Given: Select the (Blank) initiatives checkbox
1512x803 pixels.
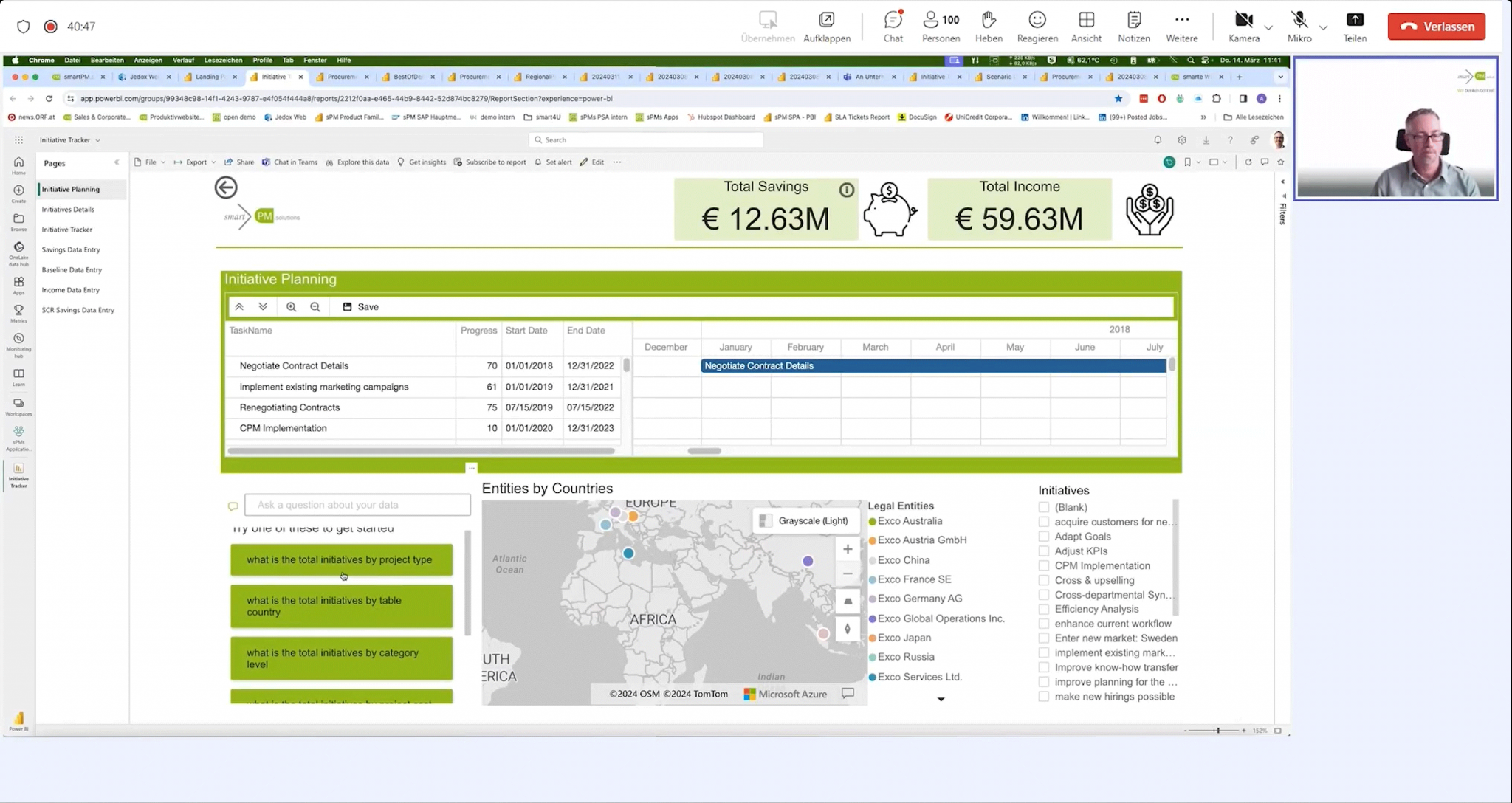Looking at the screenshot, I should coord(1045,507).
